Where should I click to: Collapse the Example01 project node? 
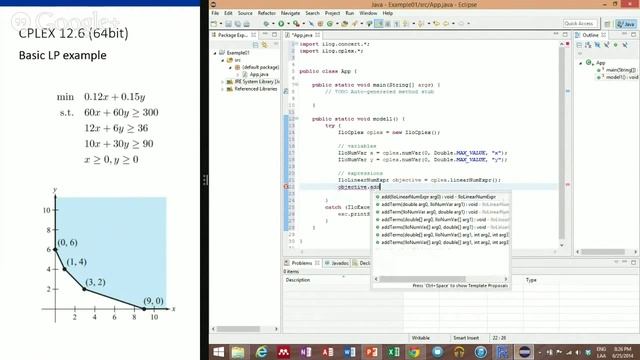pos(215,53)
